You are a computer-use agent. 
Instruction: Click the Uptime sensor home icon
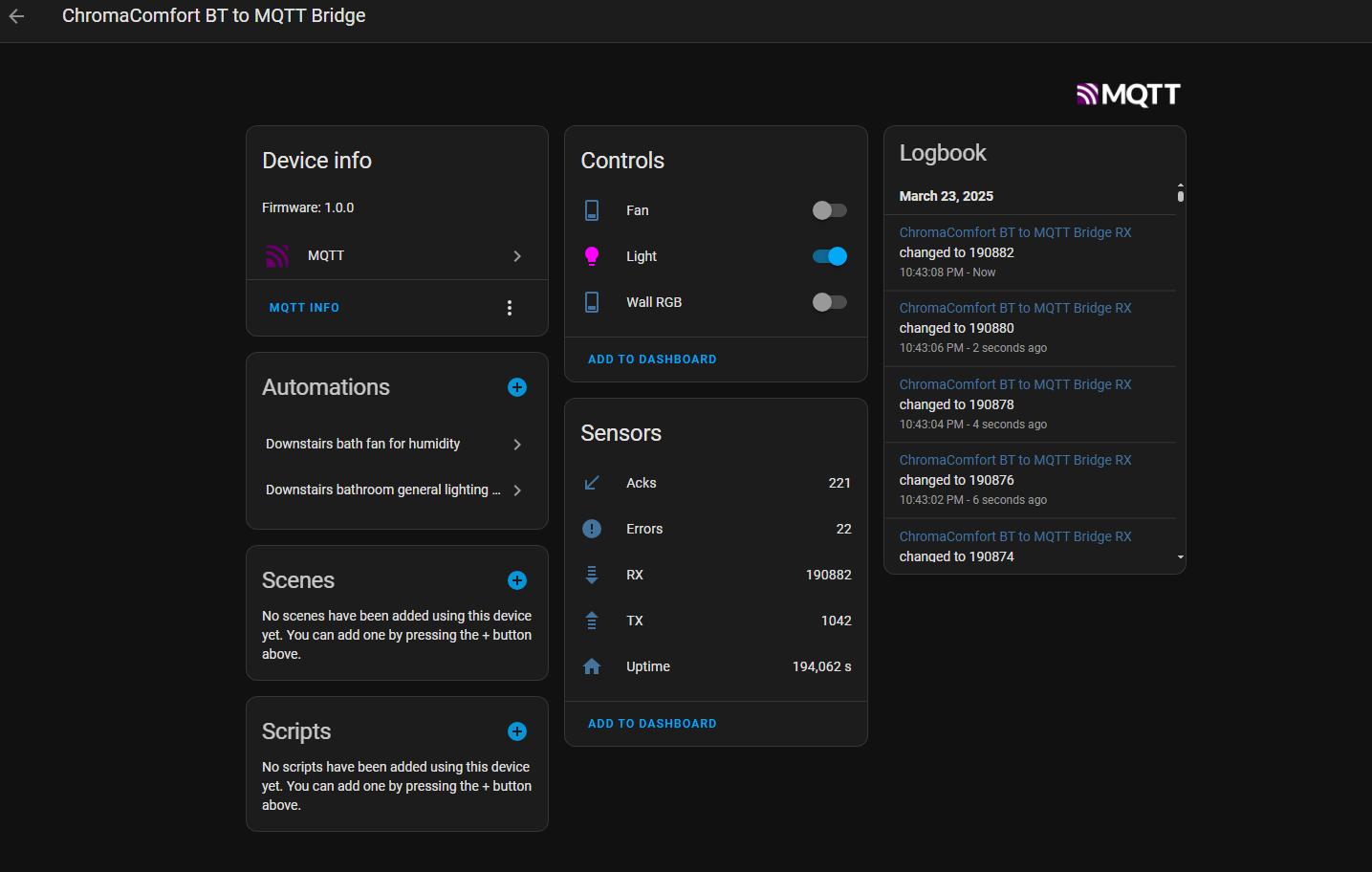pyautogui.click(x=592, y=666)
